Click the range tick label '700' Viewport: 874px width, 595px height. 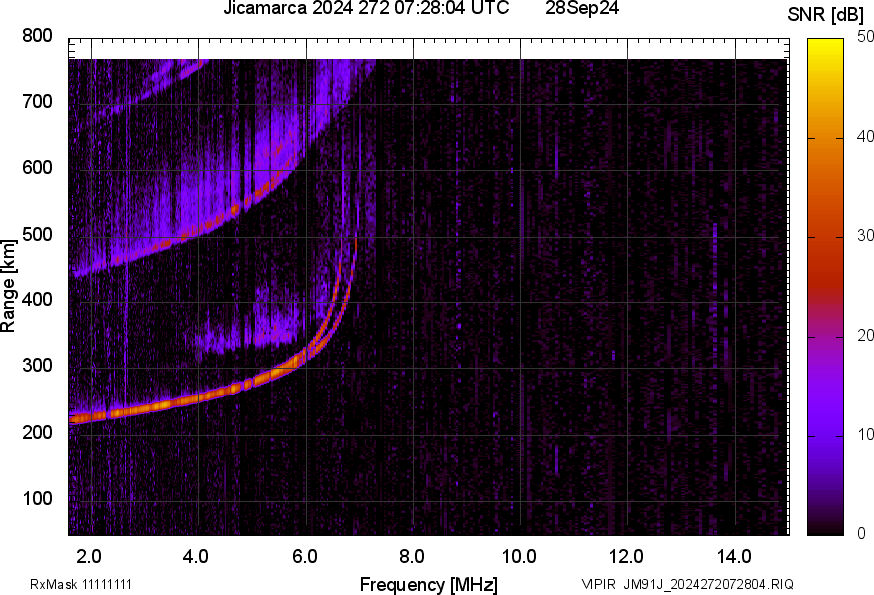point(37,101)
